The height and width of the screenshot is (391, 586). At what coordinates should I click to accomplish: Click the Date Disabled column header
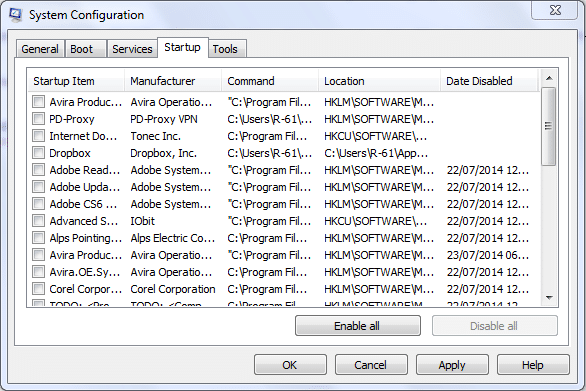pos(489,81)
